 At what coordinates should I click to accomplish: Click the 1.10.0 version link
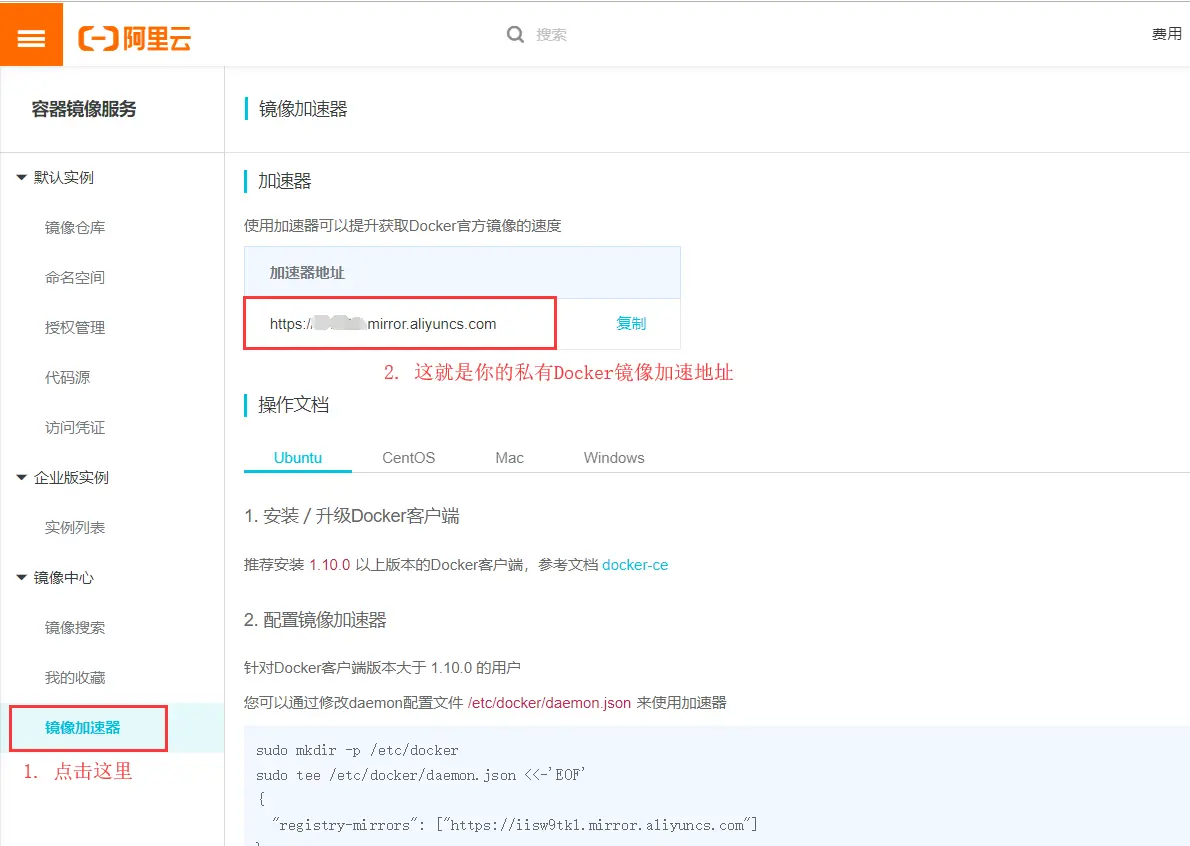pyautogui.click(x=329, y=564)
